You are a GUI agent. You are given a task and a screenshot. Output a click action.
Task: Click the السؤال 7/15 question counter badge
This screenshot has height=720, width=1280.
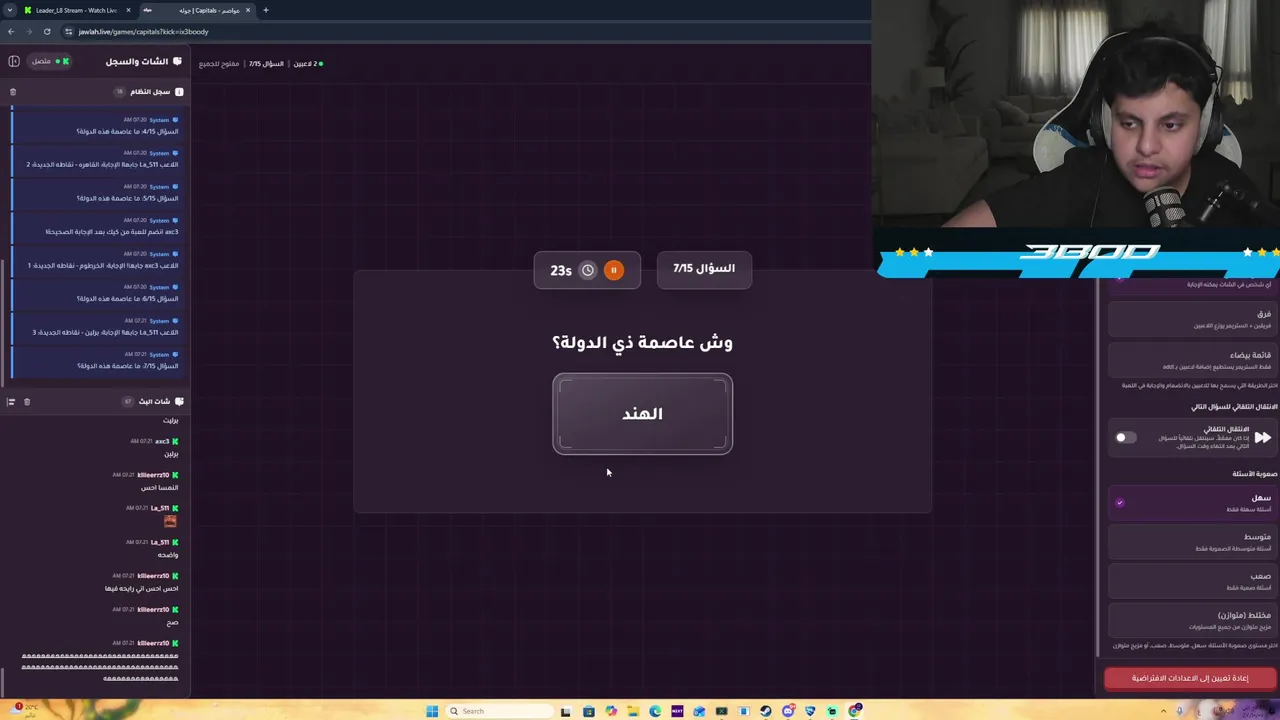click(704, 269)
